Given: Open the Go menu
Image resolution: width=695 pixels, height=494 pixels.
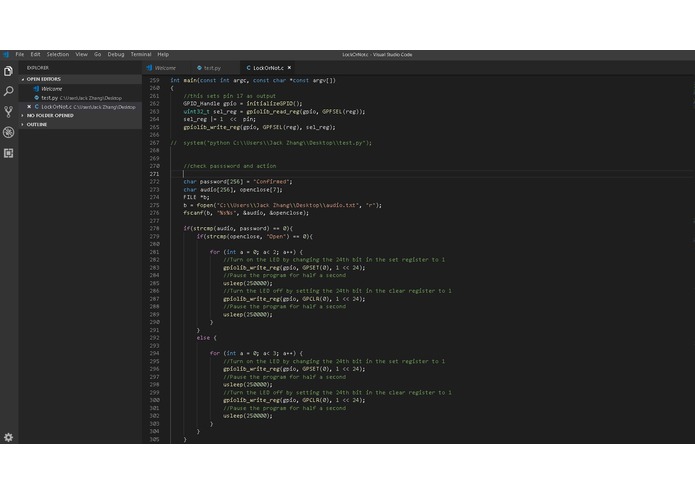Looking at the screenshot, I should tap(98, 54).
